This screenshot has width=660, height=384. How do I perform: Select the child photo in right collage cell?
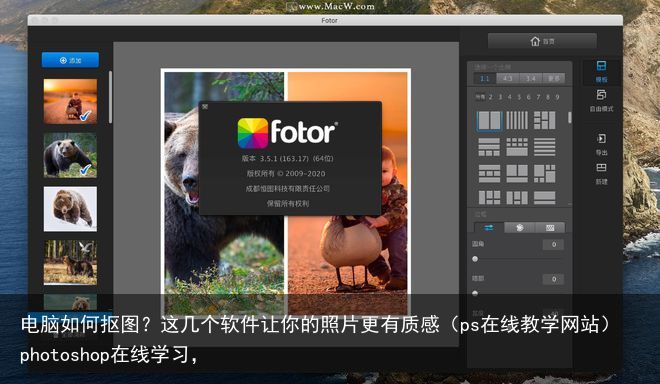(x=348, y=192)
